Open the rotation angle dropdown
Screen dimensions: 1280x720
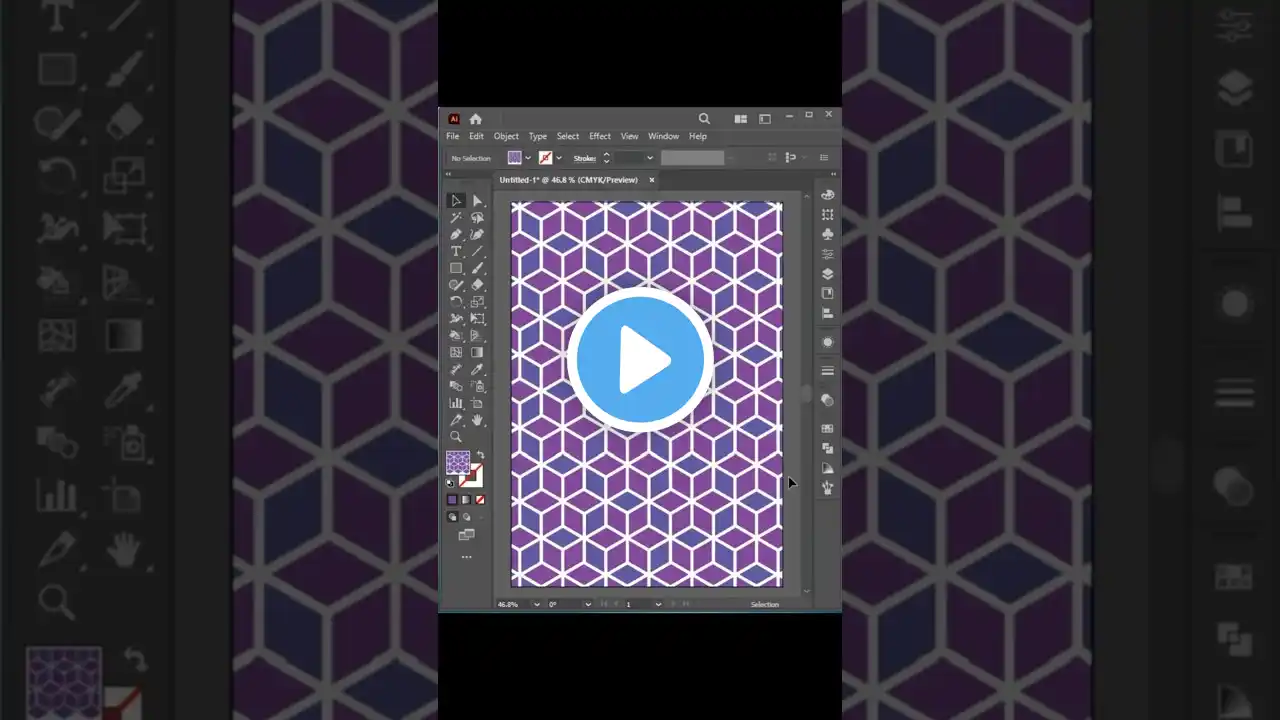pos(588,604)
